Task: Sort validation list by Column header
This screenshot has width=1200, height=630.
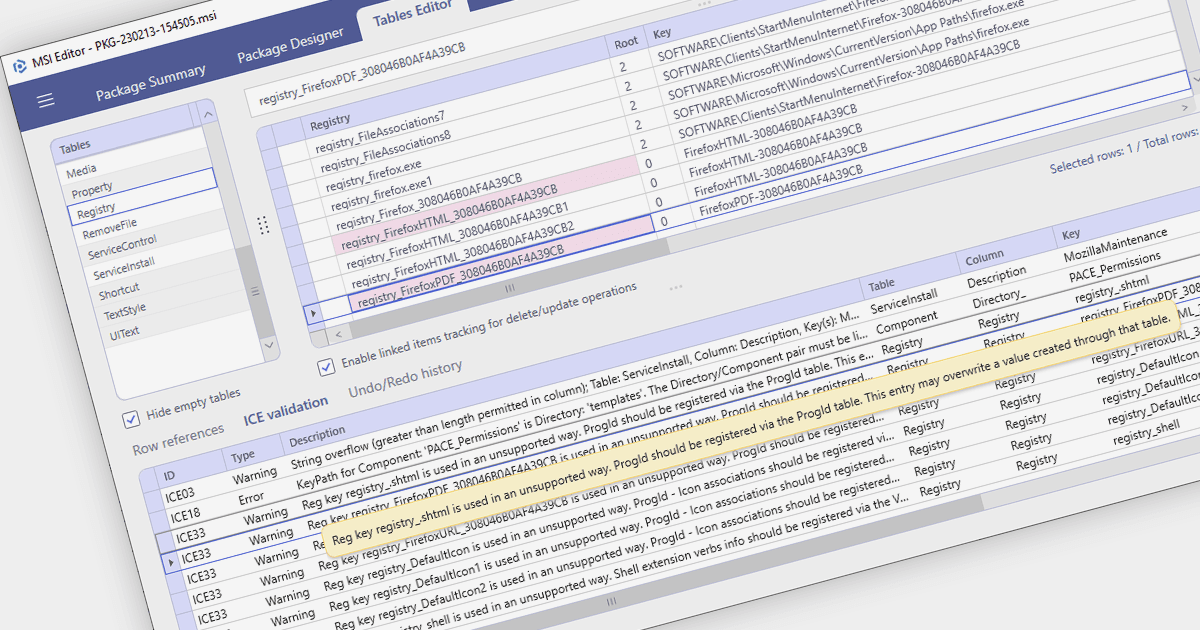Action: pos(985,257)
